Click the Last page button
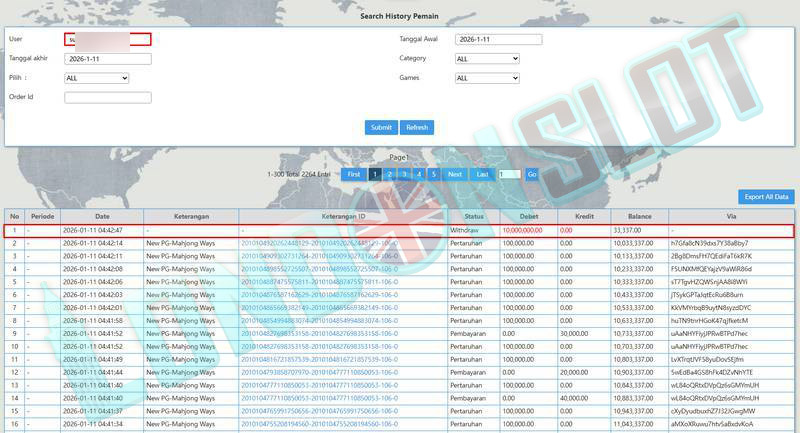The width and height of the screenshot is (800, 433). [482, 174]
